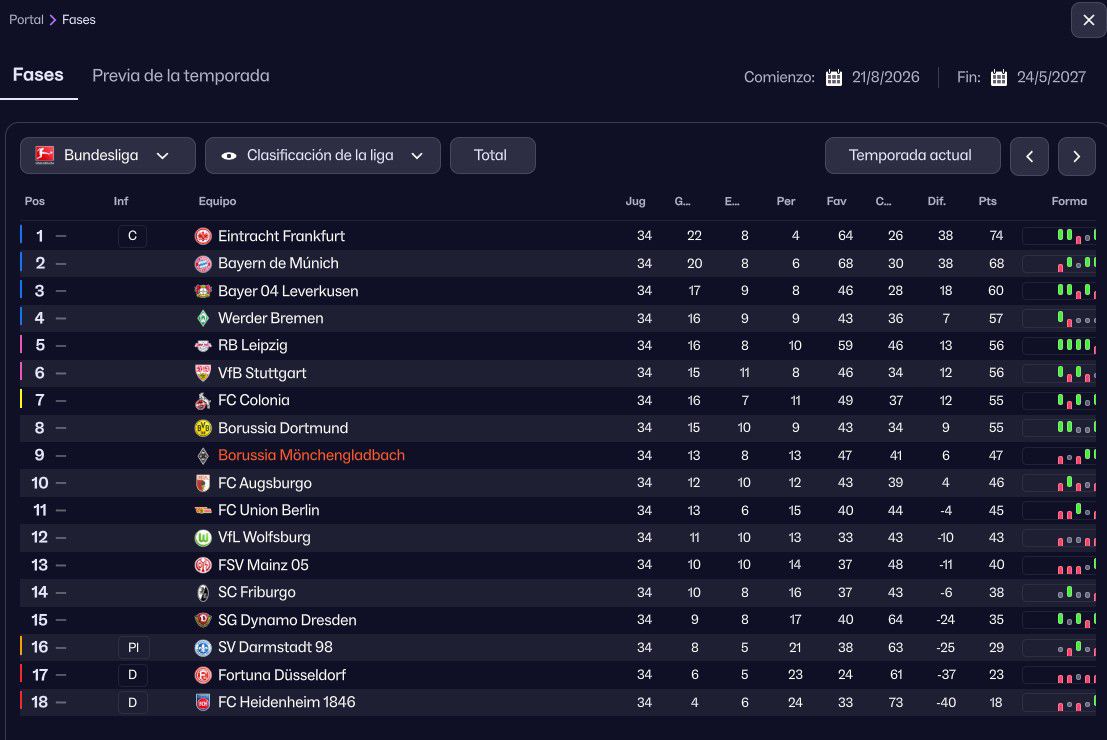The width and height of the screenshot is (1107, 740).
Task: Click the Eintracht Frankfurt club crest
Action: (x=203, y=236)
